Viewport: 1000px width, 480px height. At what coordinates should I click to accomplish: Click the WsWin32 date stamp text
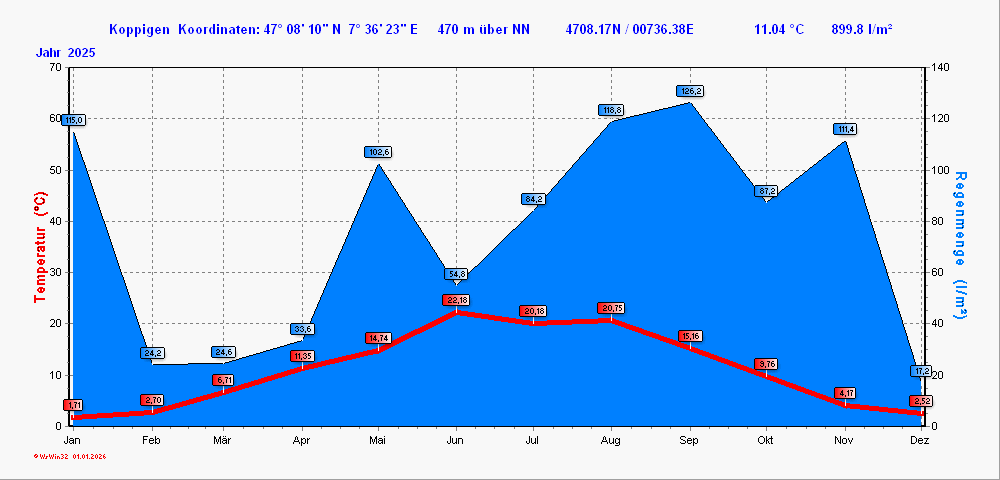70,456
